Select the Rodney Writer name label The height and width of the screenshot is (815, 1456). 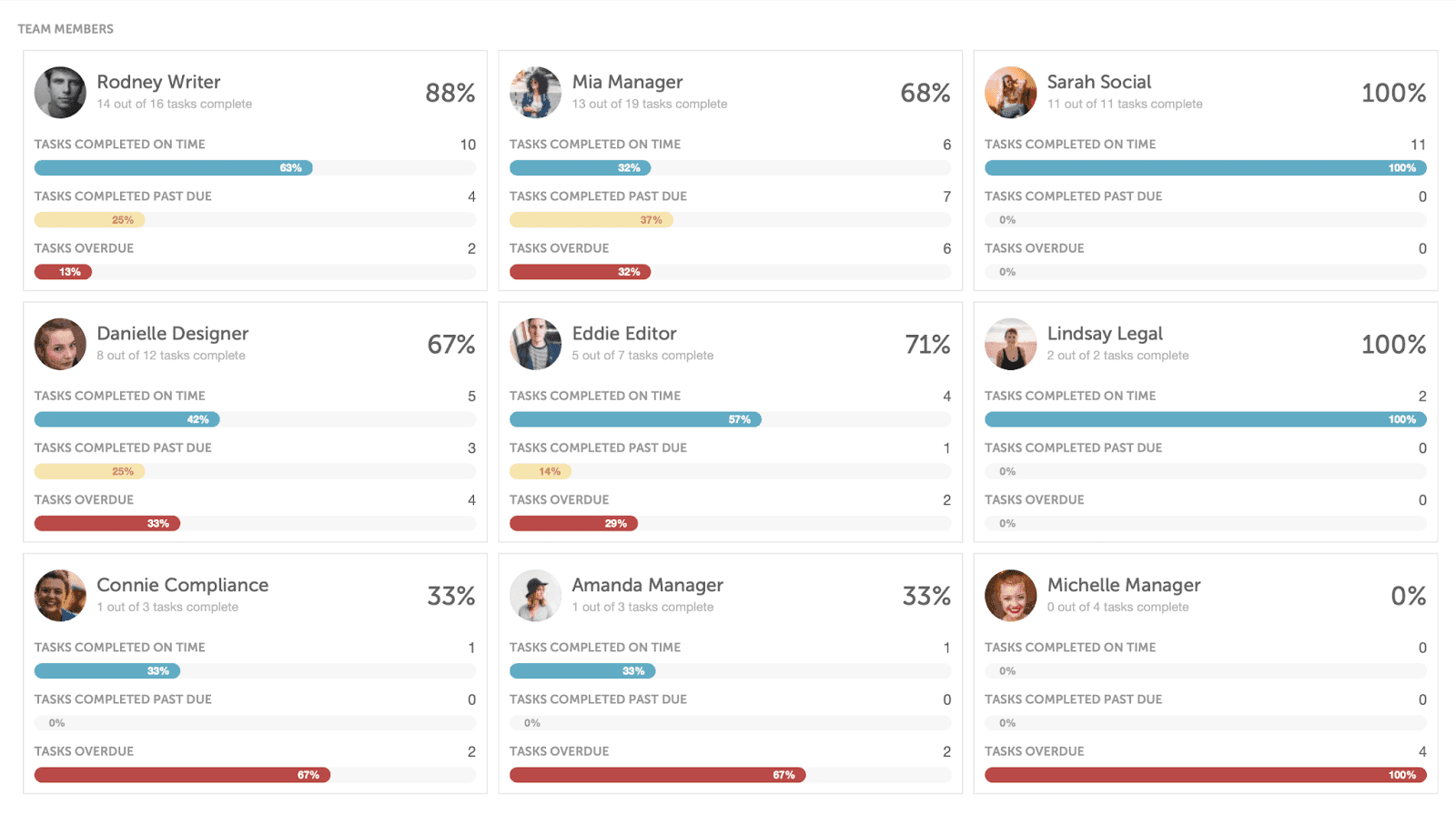point(158,82)
